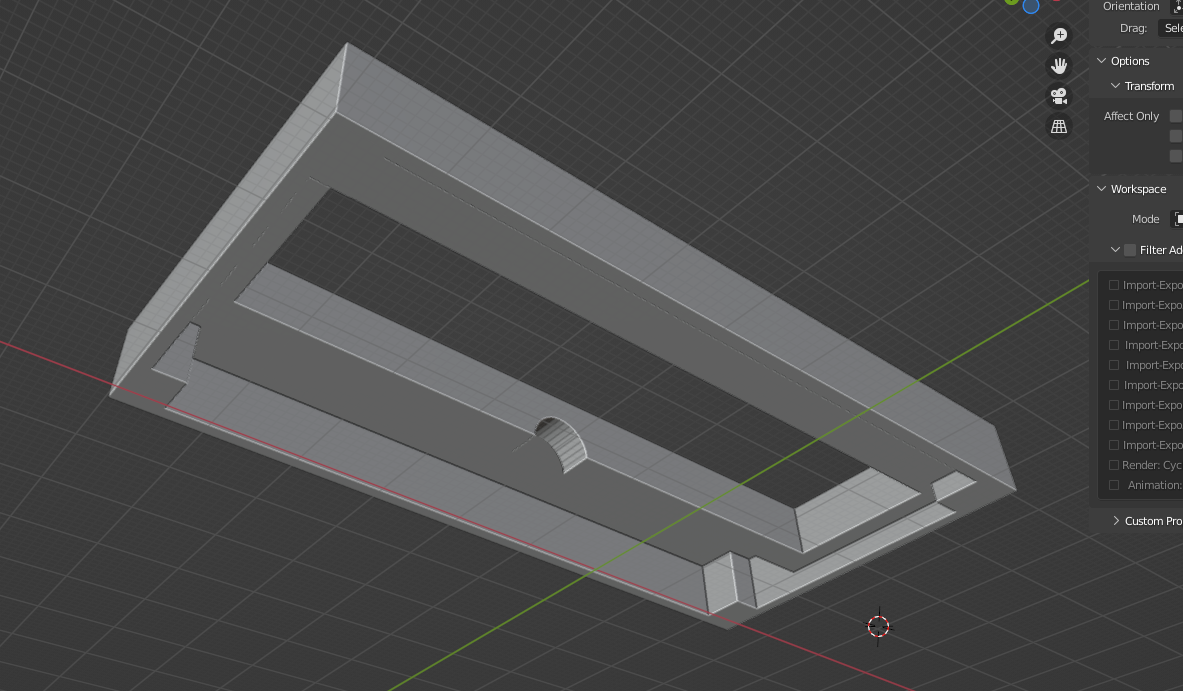Enable the Animation add-on checkbox
The height and width of the screenshot is (691, 1183).
(1114, 485)
